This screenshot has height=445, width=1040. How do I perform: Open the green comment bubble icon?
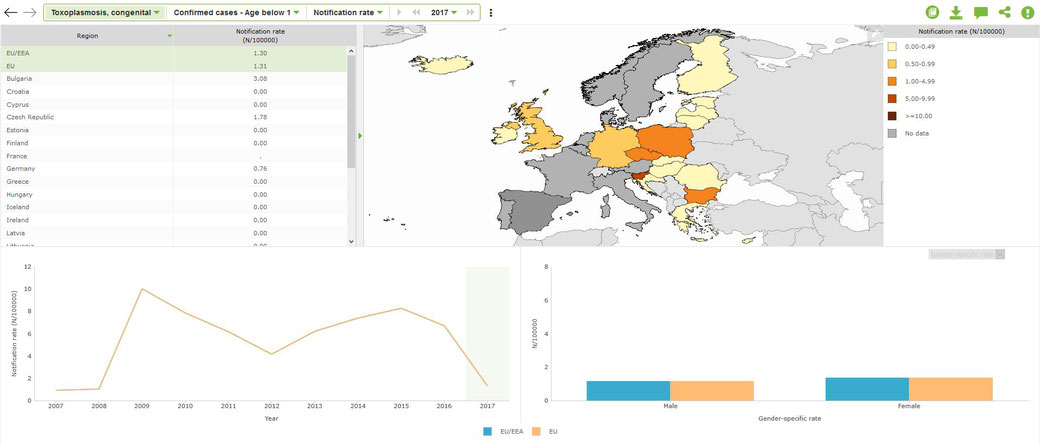click(980, 13)
